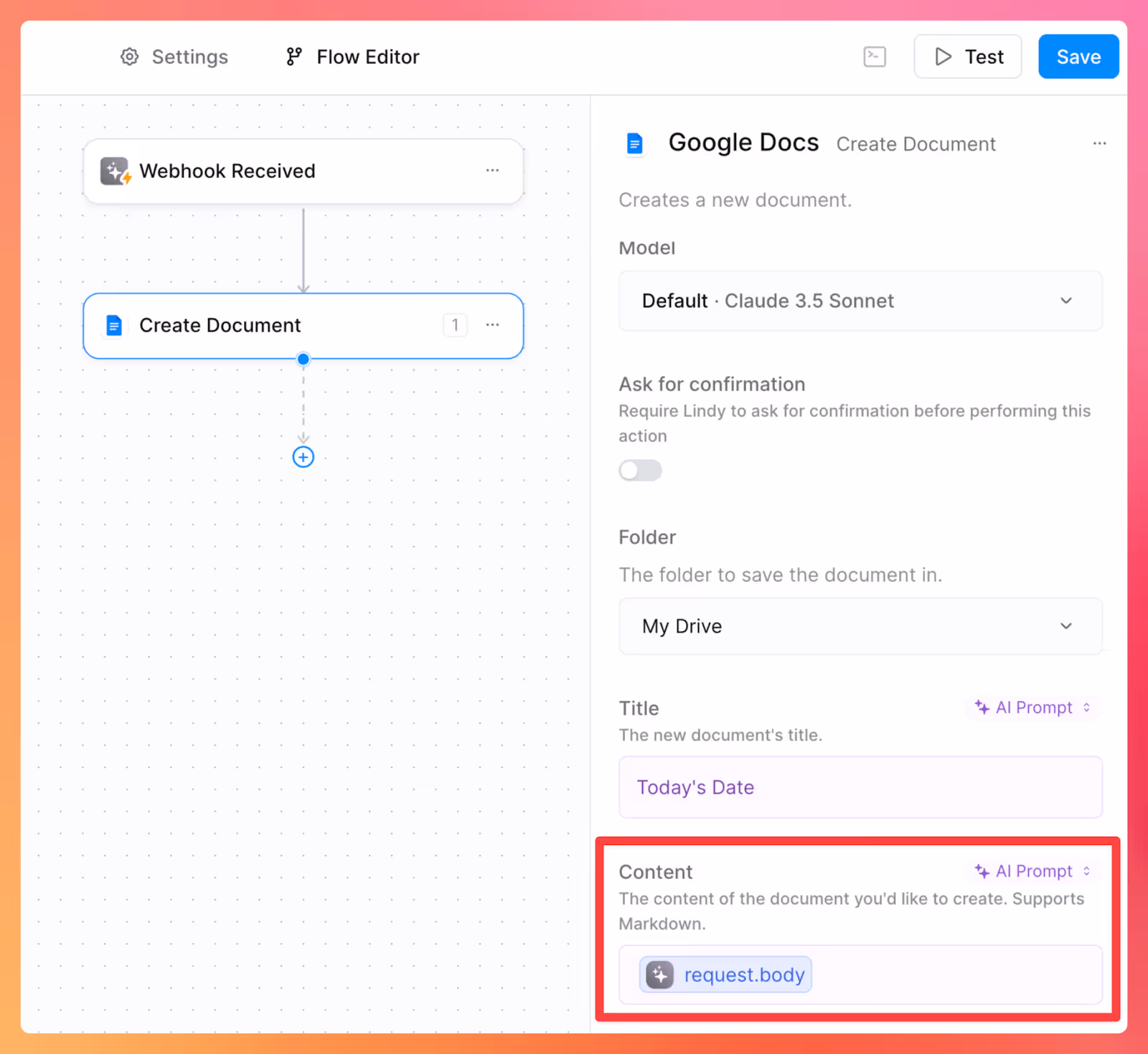Click the Settings gear icon

(x=129, y=57)
